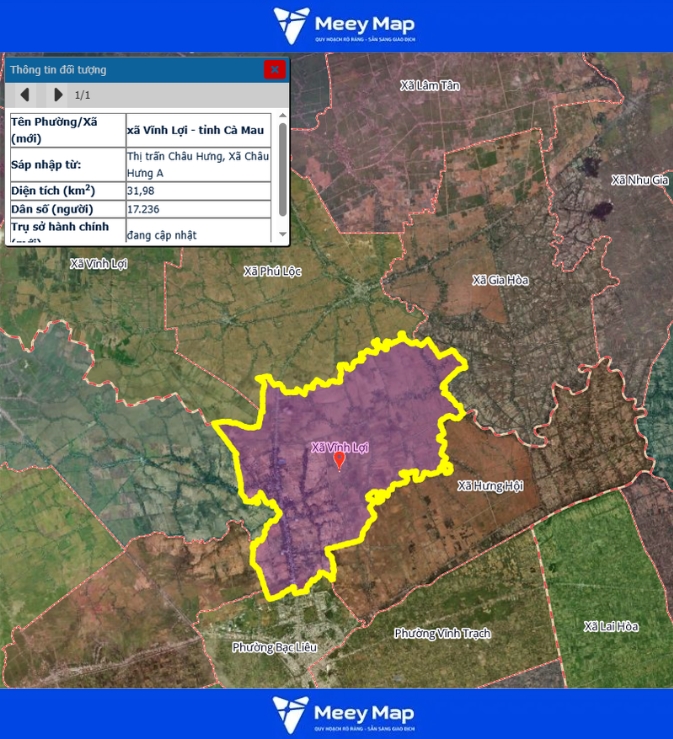Select the Xã Nhu Gia label

[638, 180]
